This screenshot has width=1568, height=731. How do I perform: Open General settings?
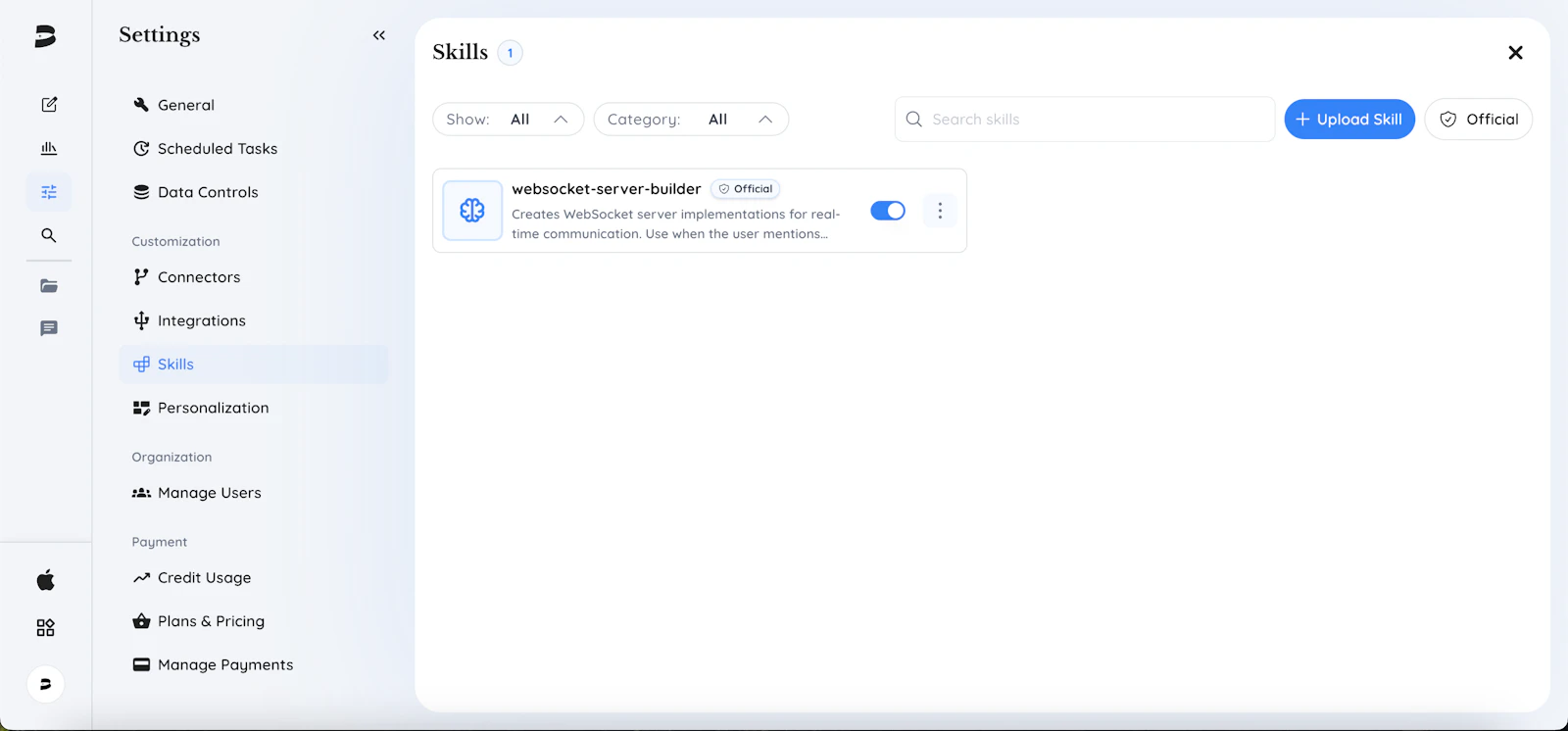(254, 105)
